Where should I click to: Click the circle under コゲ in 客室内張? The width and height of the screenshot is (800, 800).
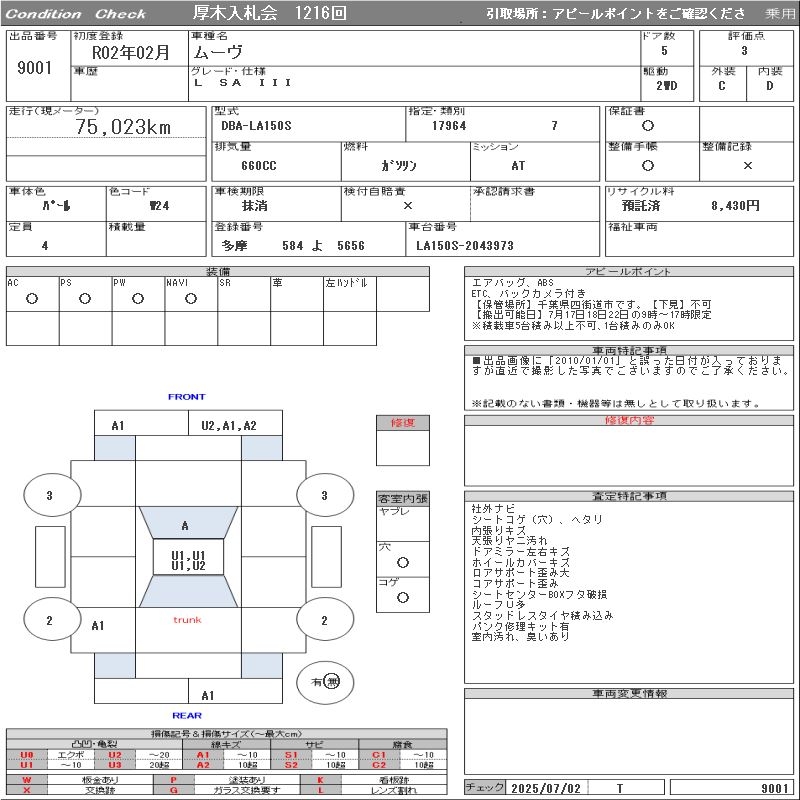point(403,597)
